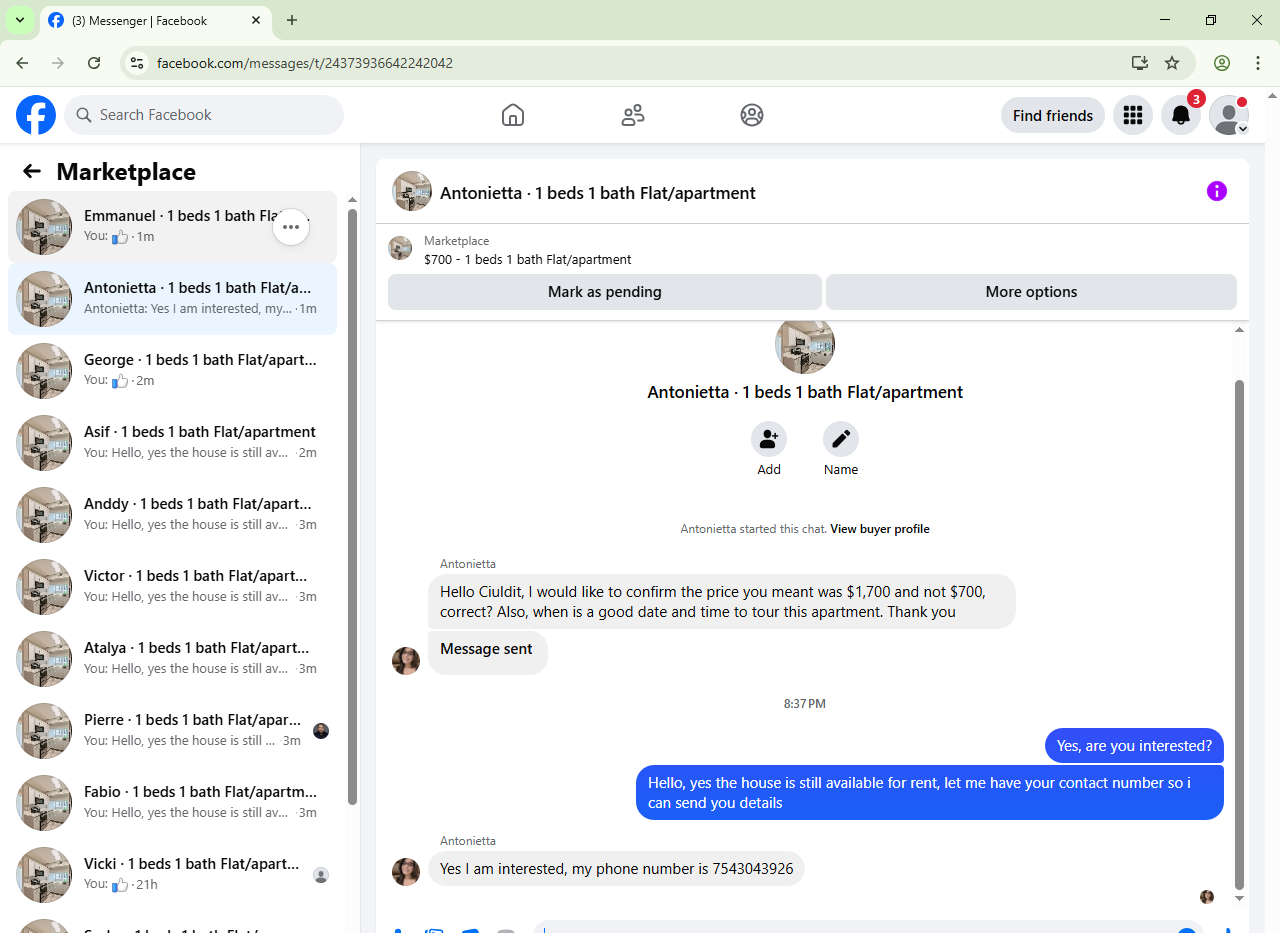The height and width of the screenshot is (933, 1280).
Task: Click the chat scrollbar up arrow
Action: pos(1240,330)
